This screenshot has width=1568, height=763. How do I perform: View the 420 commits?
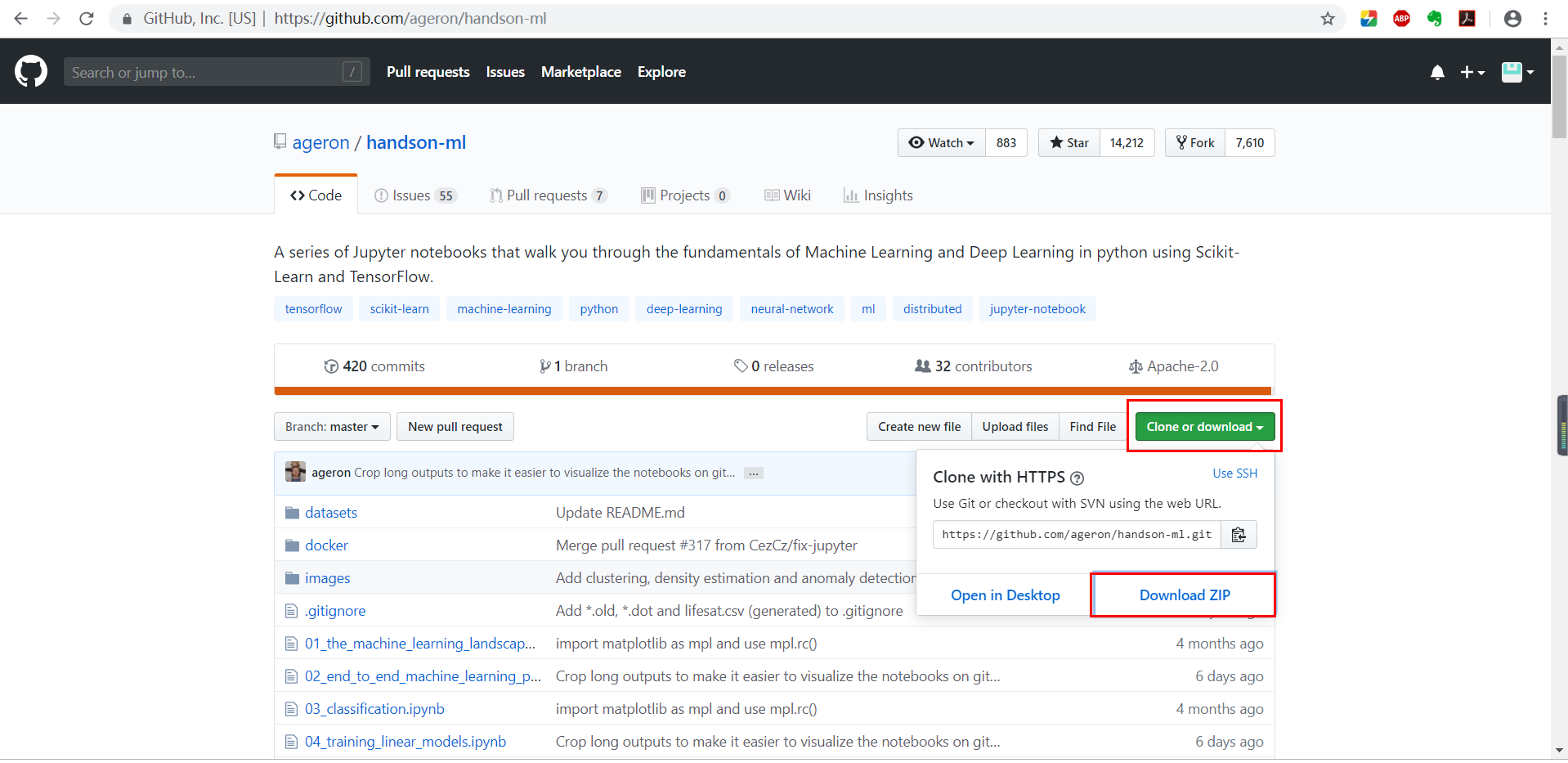tap(374, 366)
